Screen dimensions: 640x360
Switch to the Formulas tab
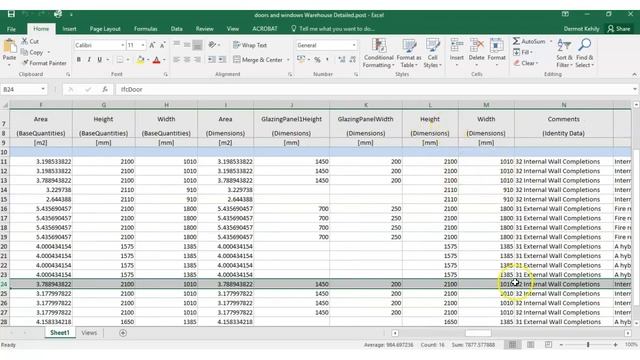point(146,29)
